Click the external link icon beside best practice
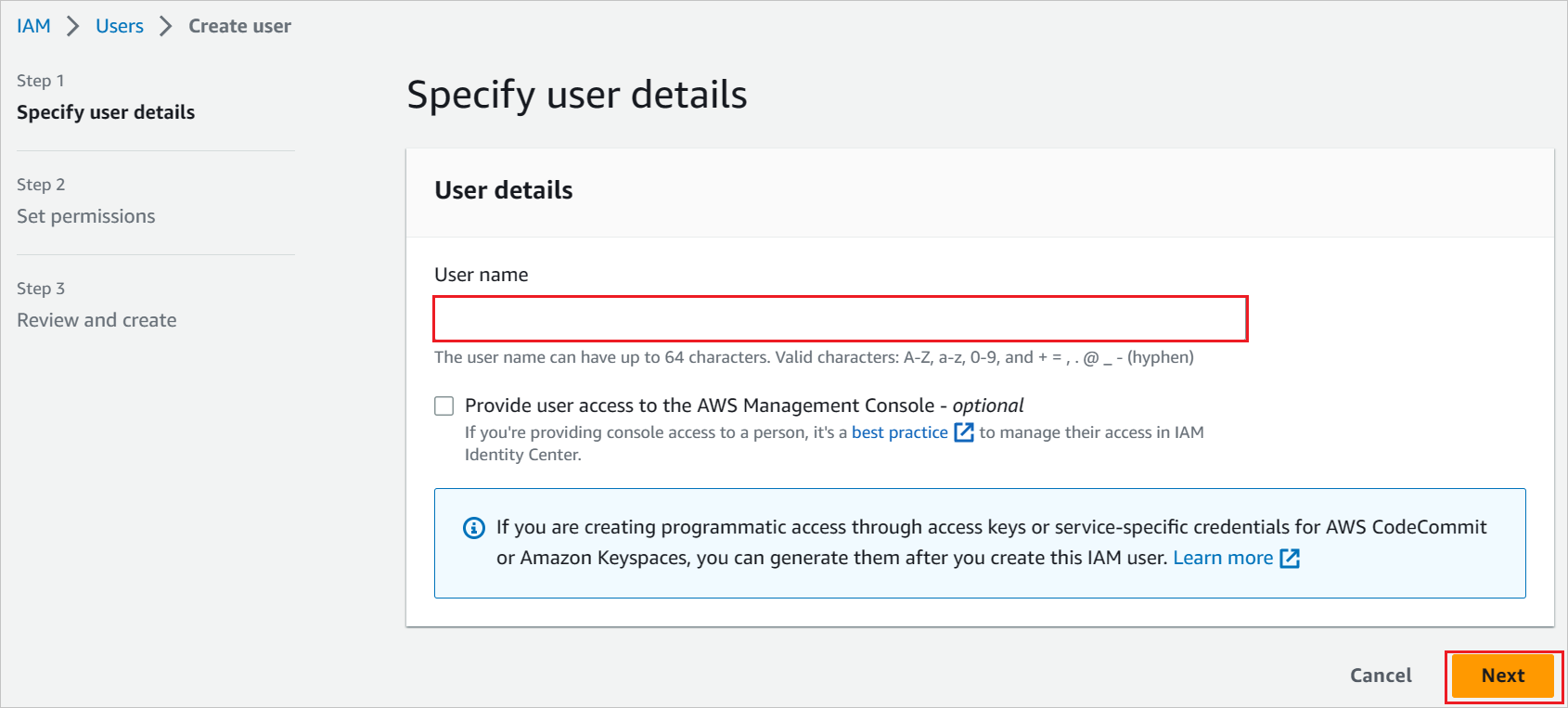This screenshot has width=1568, height=708. coord(964,432)
